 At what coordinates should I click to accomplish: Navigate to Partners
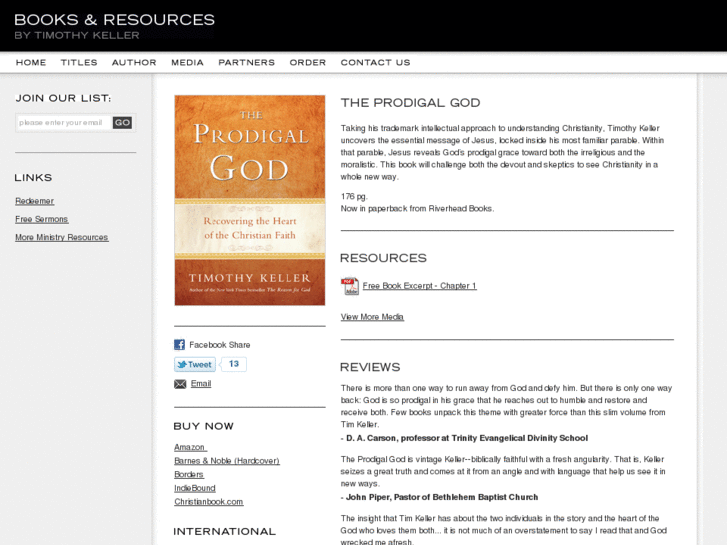(x=247, y=63)
